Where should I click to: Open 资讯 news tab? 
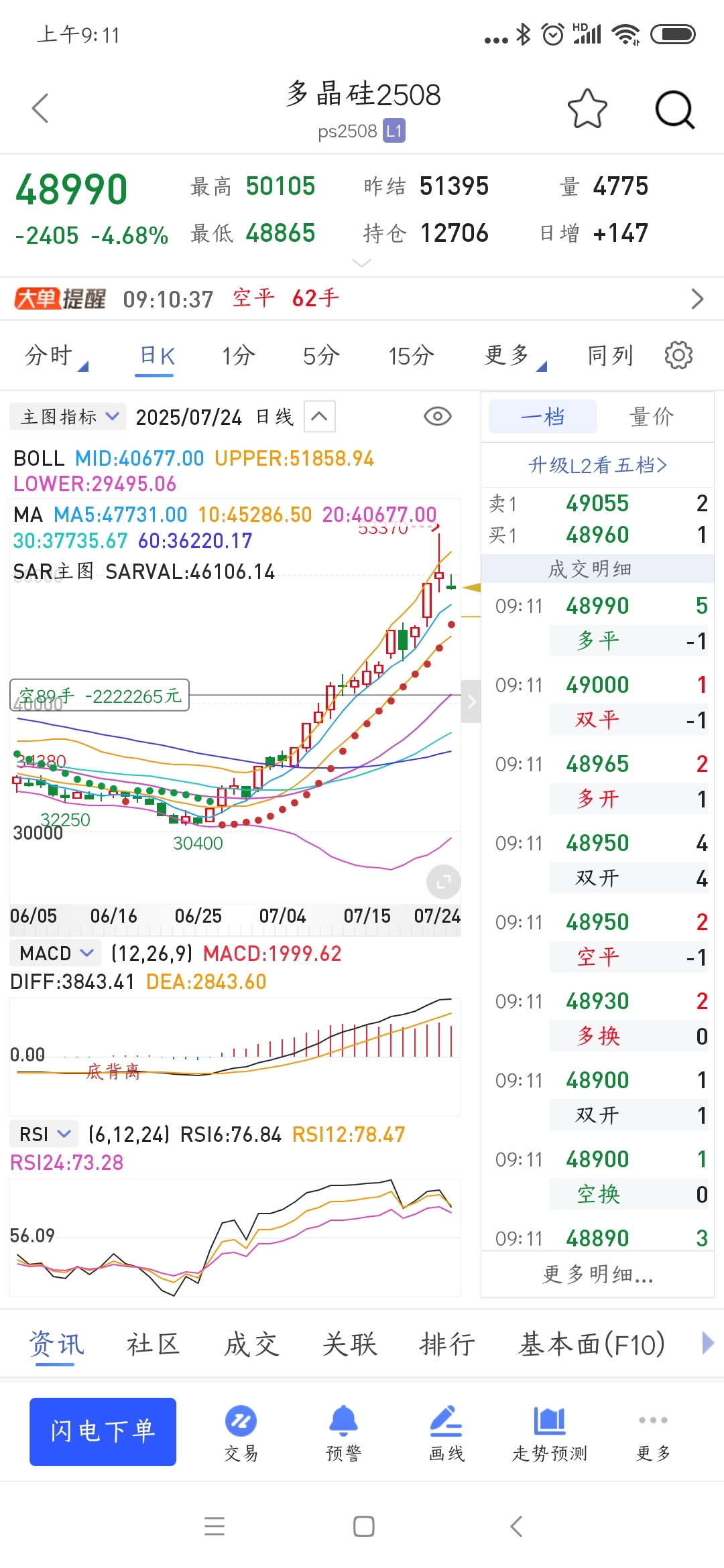coord(56,1344)
